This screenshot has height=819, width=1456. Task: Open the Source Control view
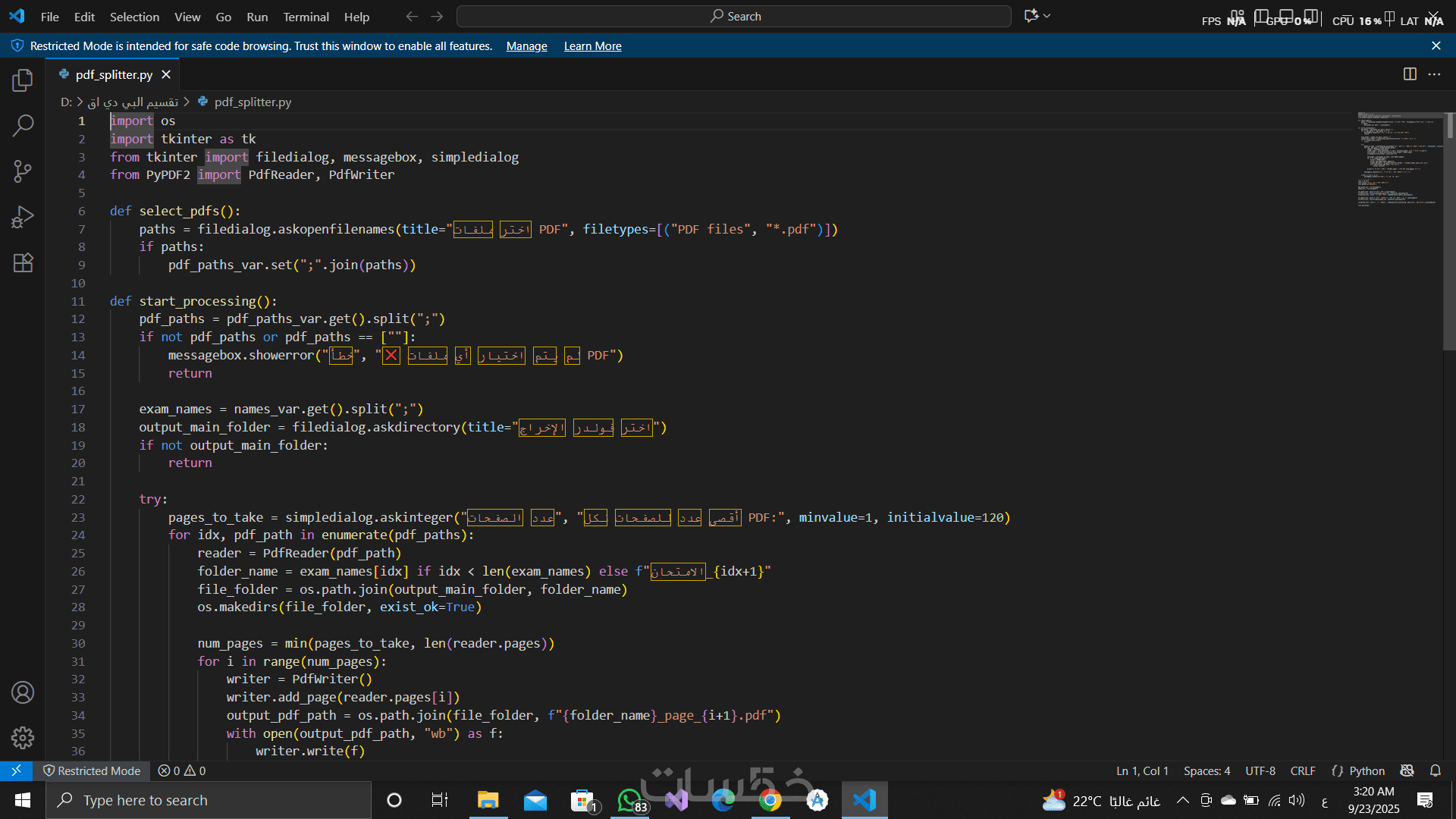pos(23,171)
